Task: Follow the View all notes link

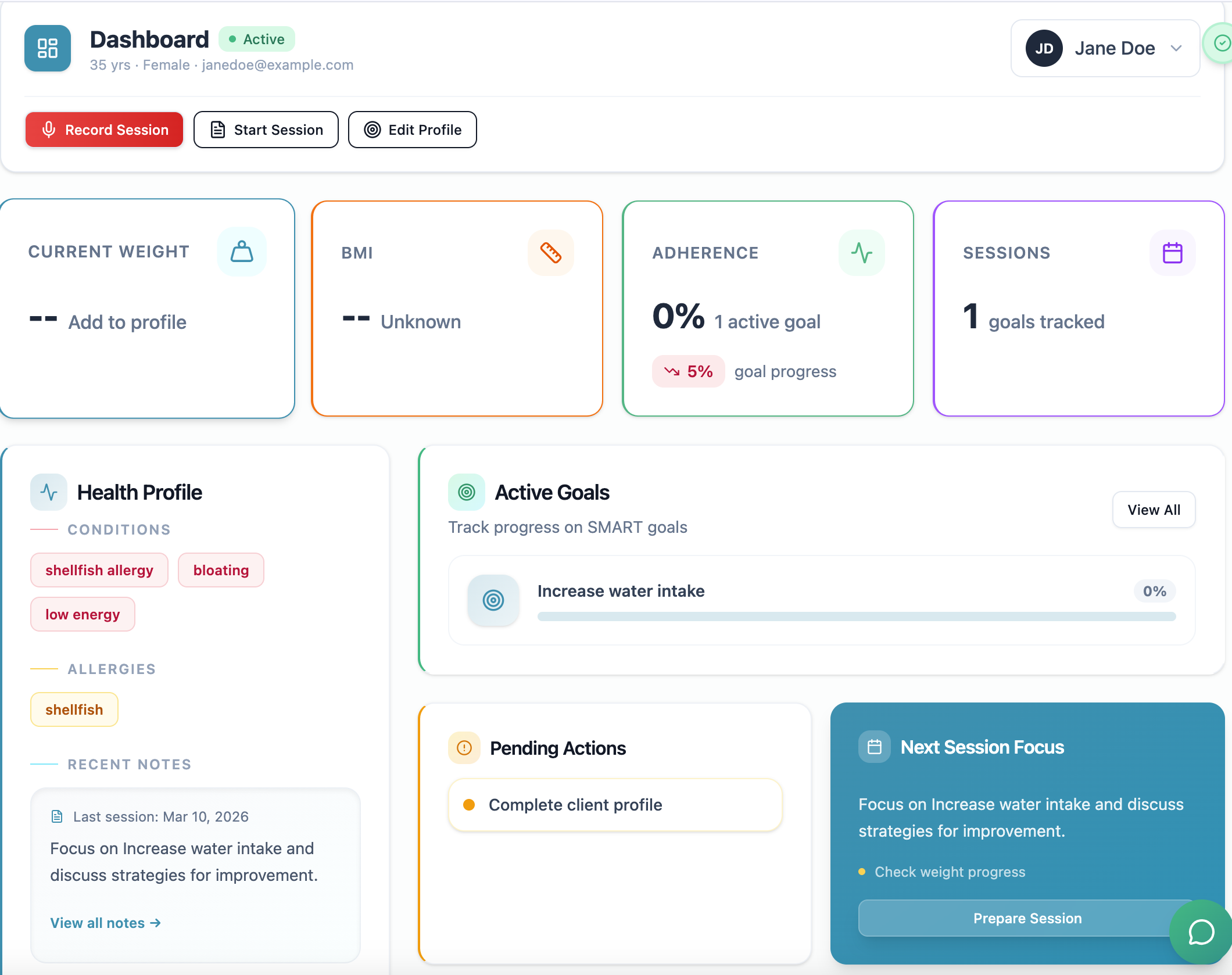Action: point(105,923)
